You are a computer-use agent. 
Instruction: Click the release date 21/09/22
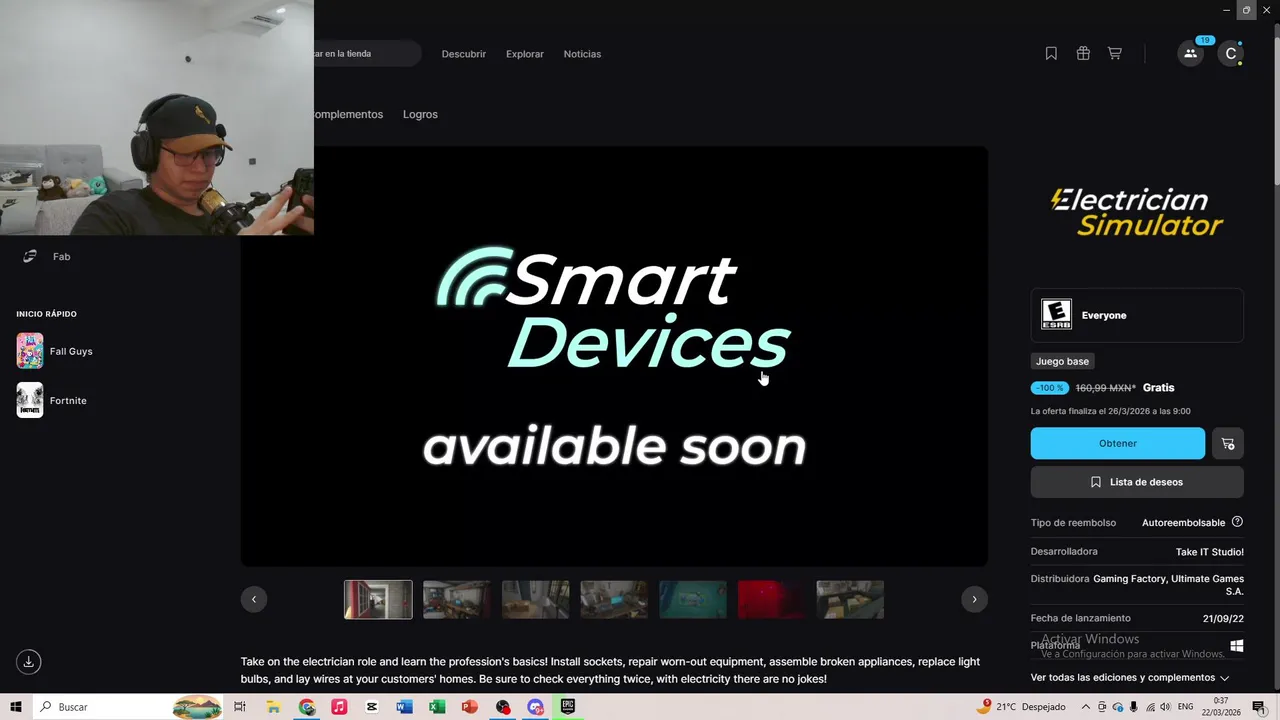1223,619
